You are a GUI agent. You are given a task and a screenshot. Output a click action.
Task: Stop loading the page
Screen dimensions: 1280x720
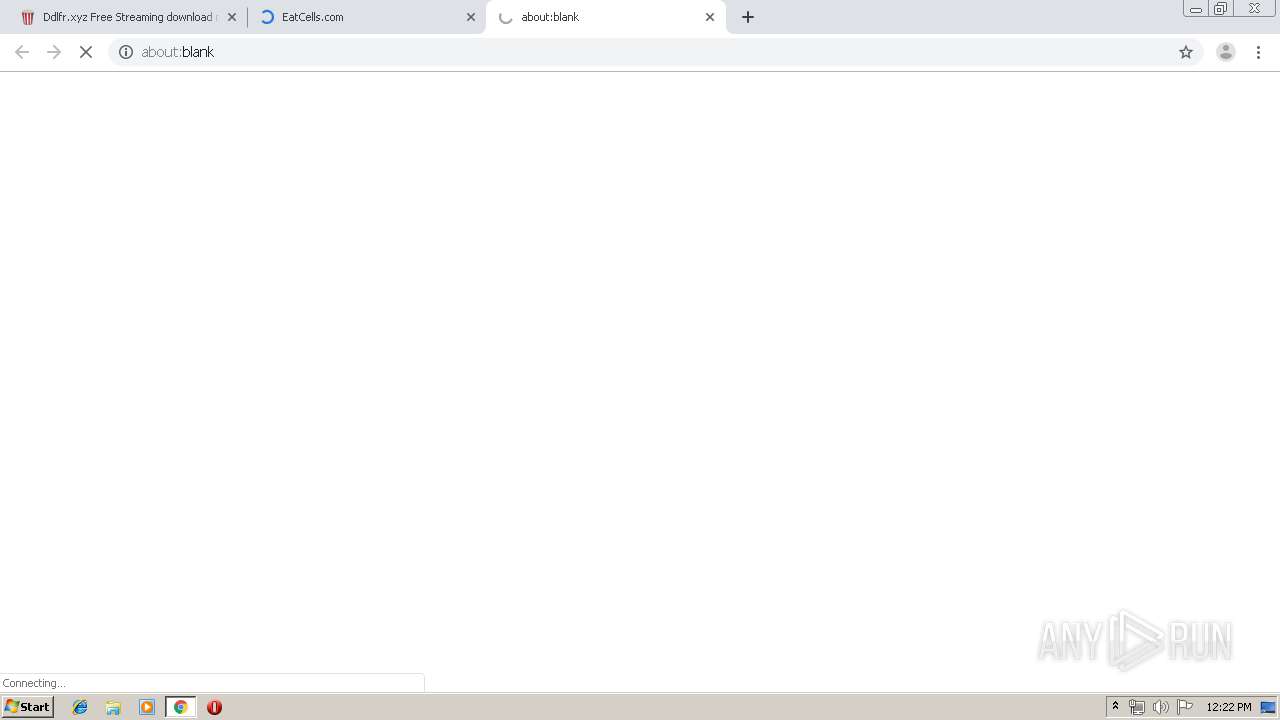(86, 52)
